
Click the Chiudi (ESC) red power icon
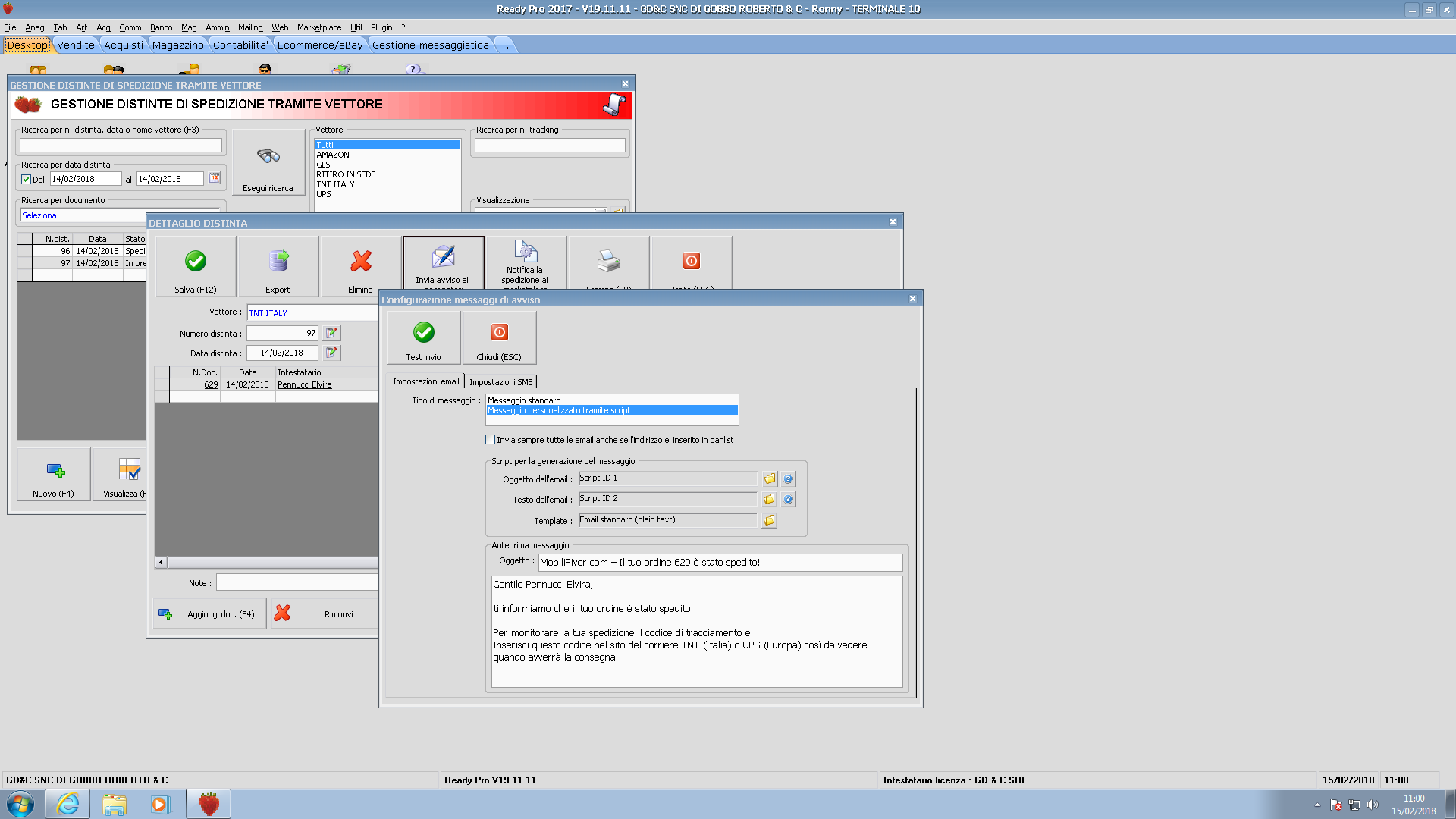tap(499, 332)
